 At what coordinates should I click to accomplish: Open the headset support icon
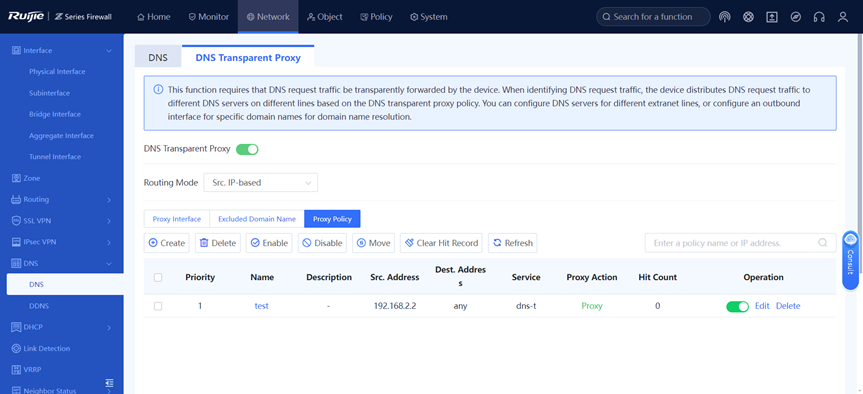coord(819,17)
